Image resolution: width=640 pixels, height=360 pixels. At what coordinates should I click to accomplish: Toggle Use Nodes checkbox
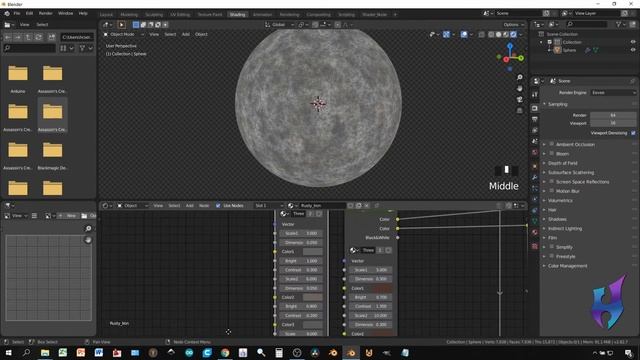click(218, 205)
